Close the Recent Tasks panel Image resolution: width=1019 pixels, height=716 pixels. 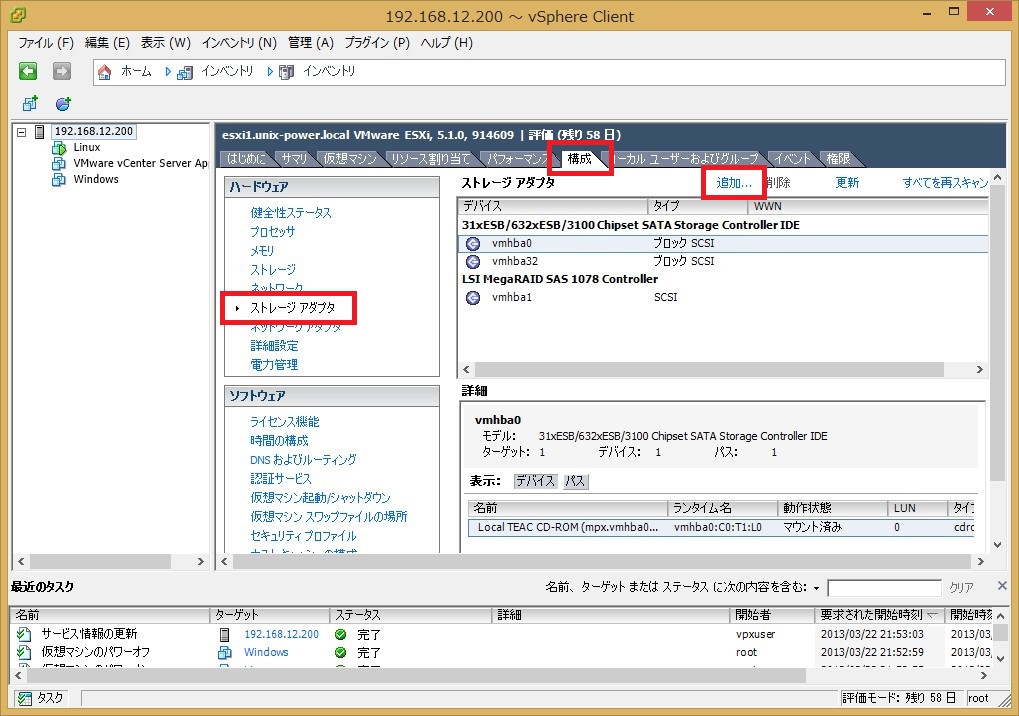point(1002,586)
